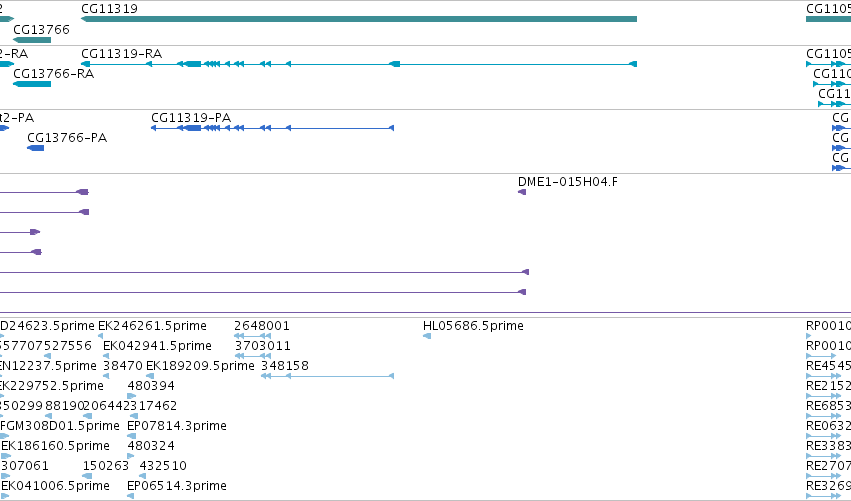Click the HL05686.5prime EST arrow
Viewport: 851px width, 501px height.
pos(427,336)
